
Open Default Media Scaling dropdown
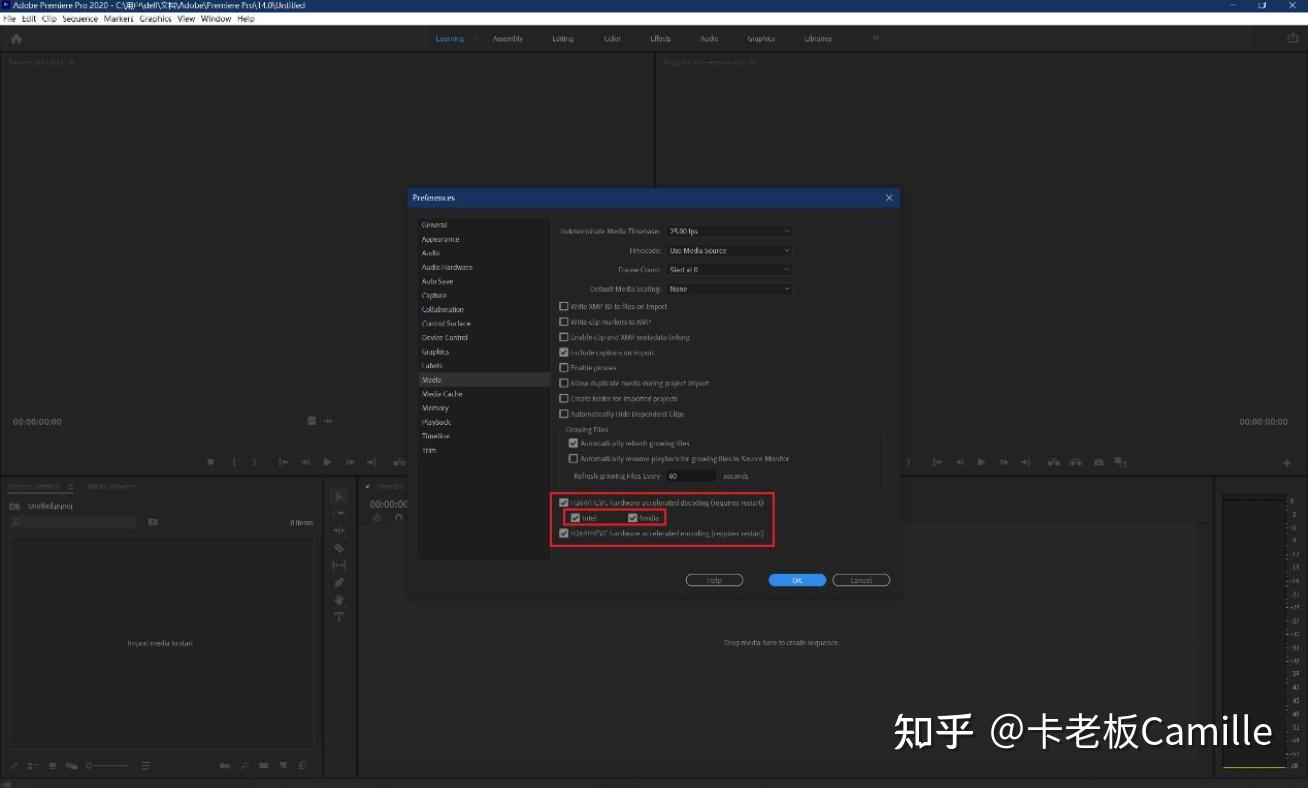coord(729,289)
